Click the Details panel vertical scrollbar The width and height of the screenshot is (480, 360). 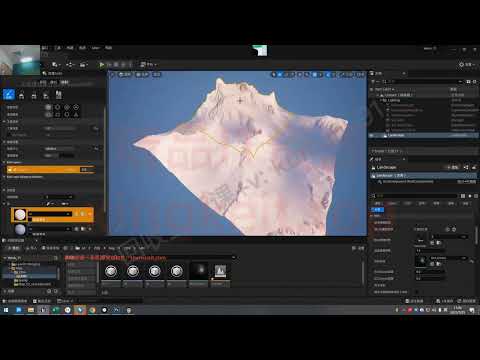(x=476, y=235)
